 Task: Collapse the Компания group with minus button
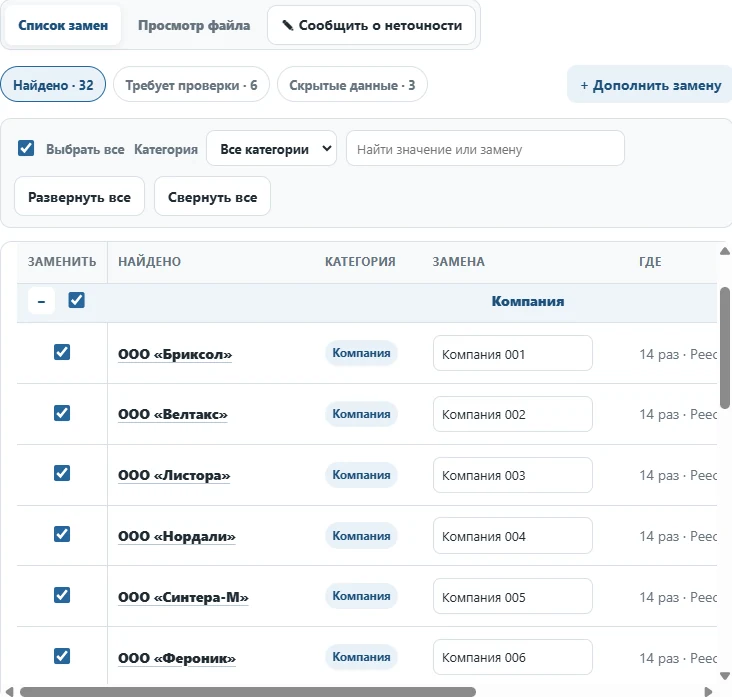coord(42,301)
